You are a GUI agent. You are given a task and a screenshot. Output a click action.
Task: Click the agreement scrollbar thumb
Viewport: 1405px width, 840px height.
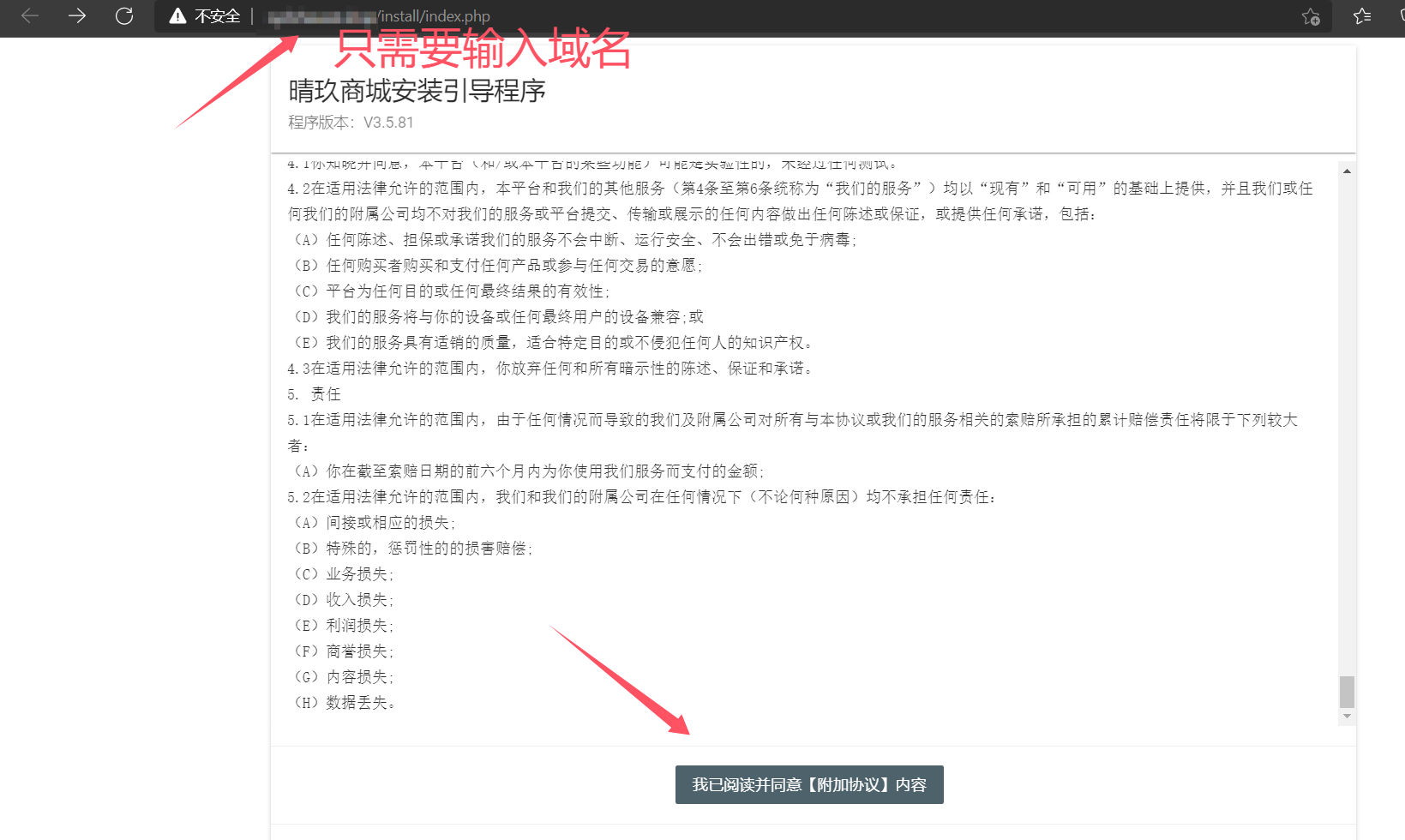coord(1347,692)
